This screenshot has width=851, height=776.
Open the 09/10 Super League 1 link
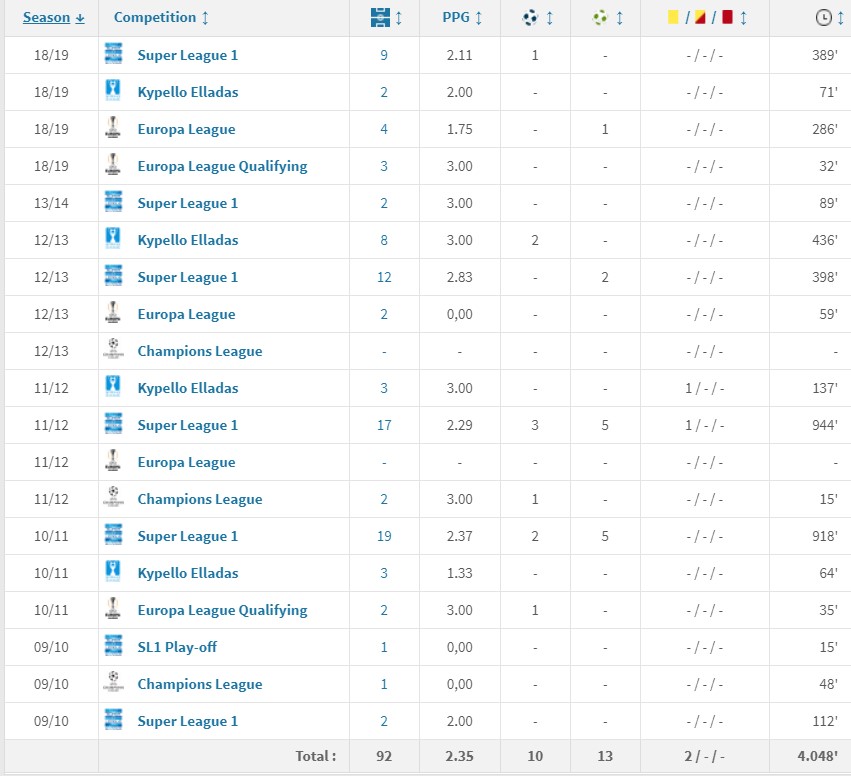188,721
